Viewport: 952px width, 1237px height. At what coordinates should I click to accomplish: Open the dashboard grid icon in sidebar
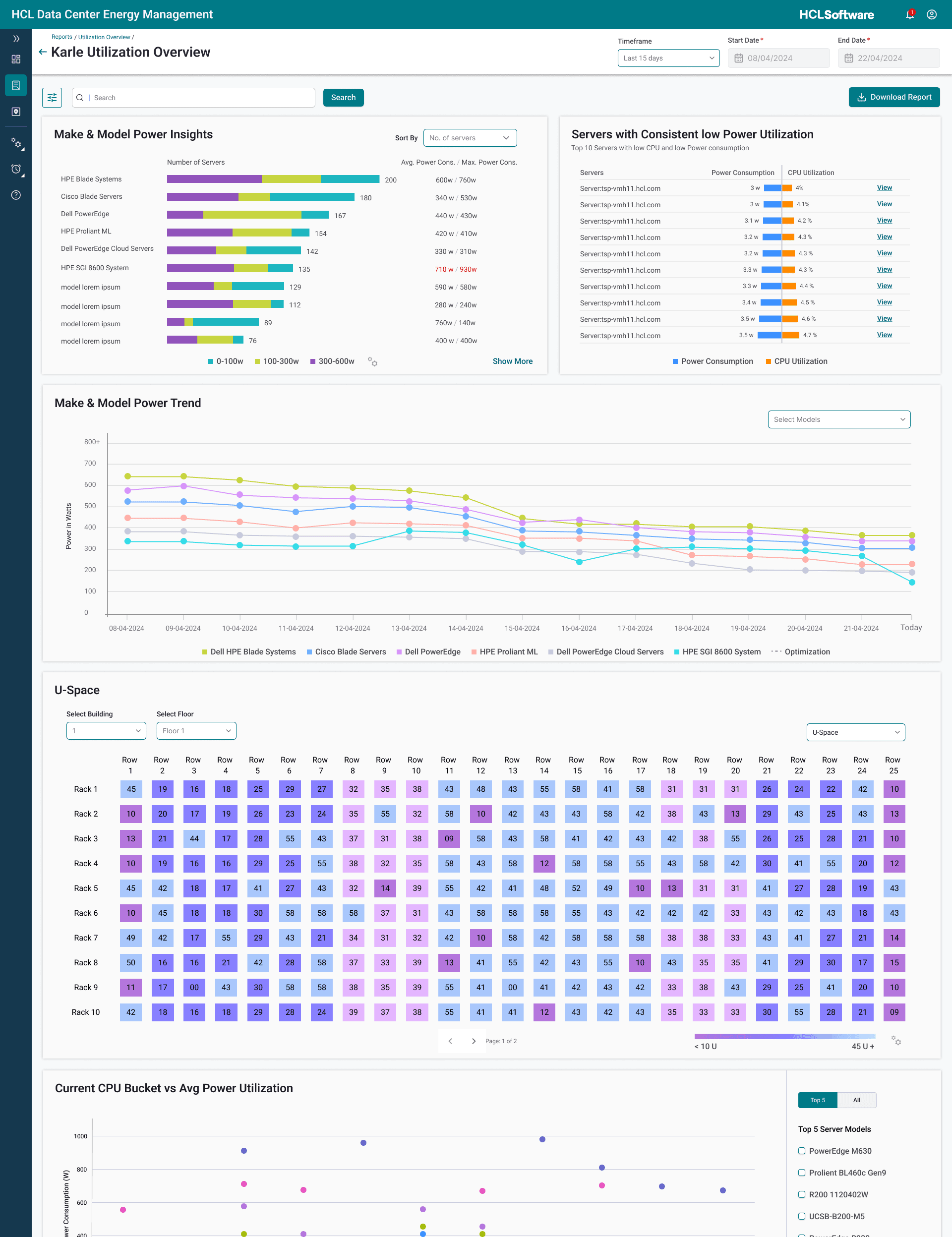(x=16, y=59)
